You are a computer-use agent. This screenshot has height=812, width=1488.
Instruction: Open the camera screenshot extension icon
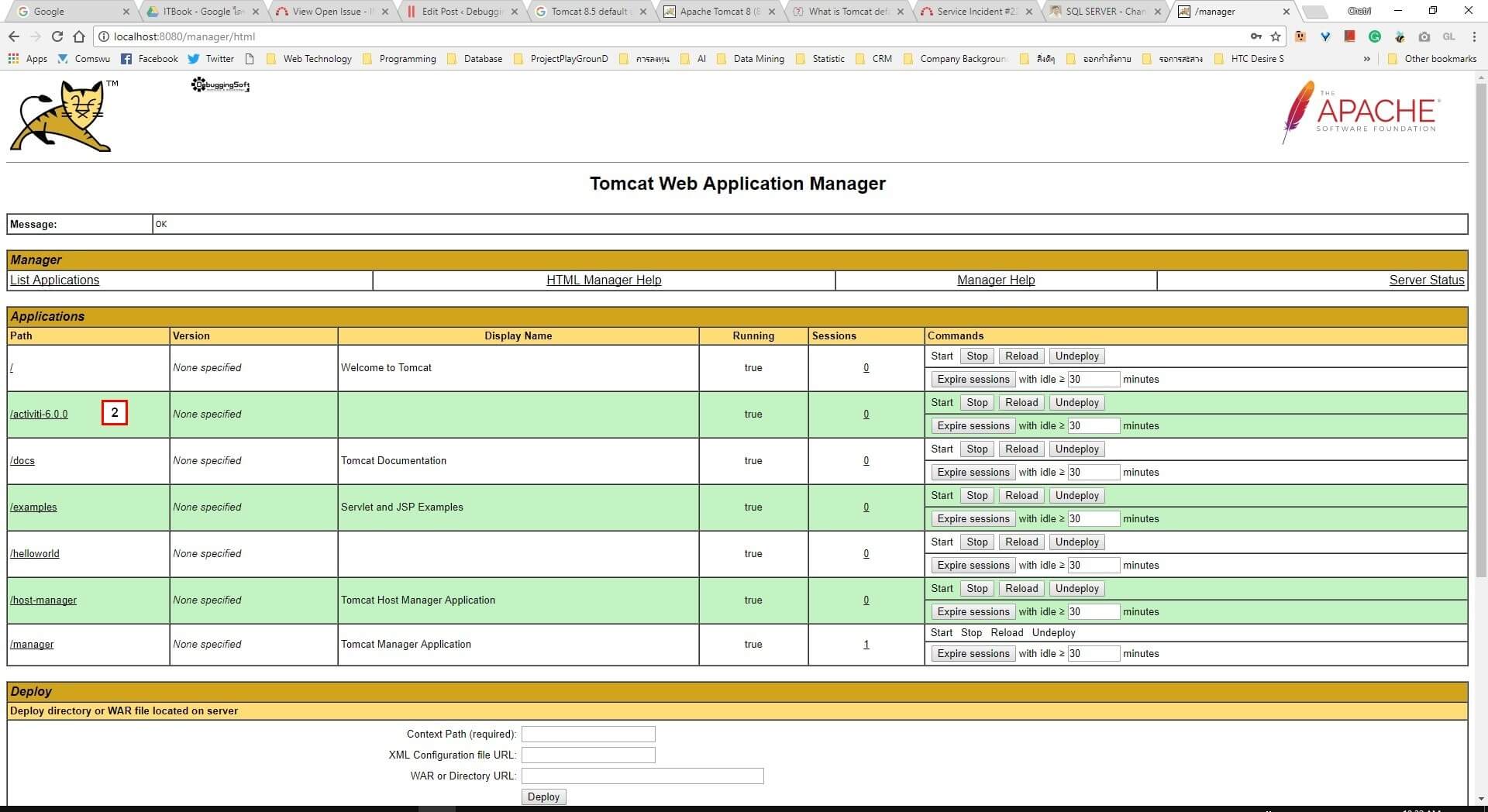point(1424,36)
